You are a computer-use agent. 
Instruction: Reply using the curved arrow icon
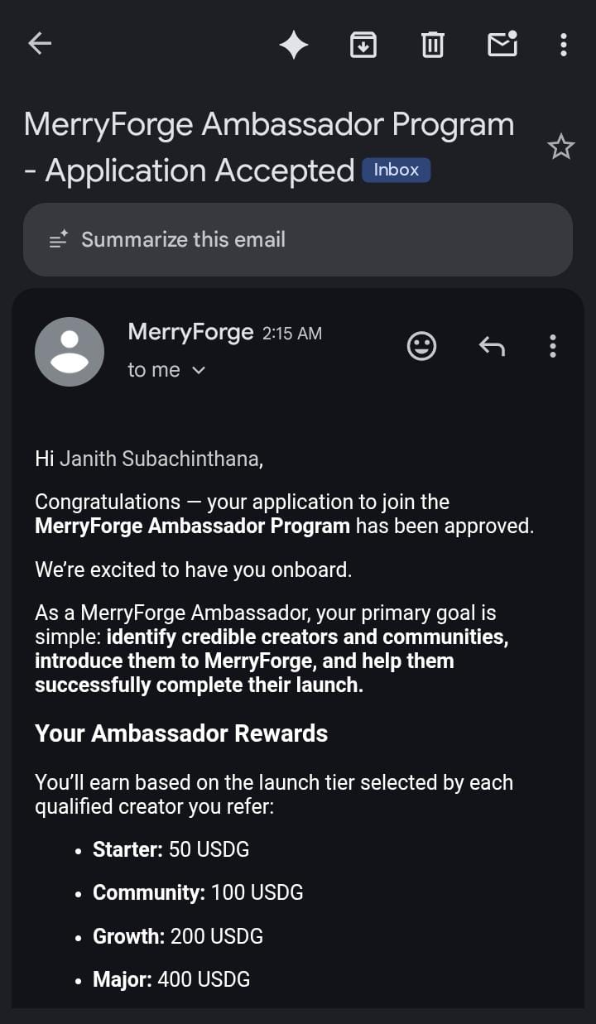(492, 346)
